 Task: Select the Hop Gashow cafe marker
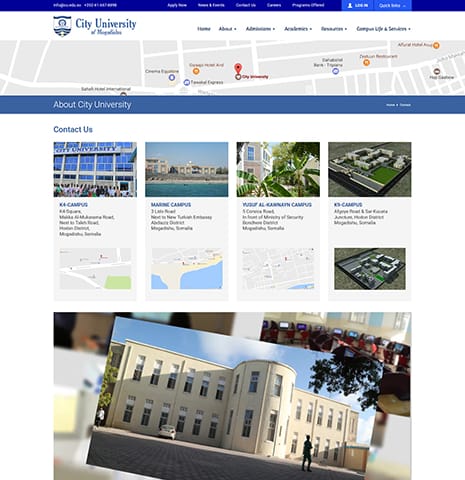click(x=437, y=71)
